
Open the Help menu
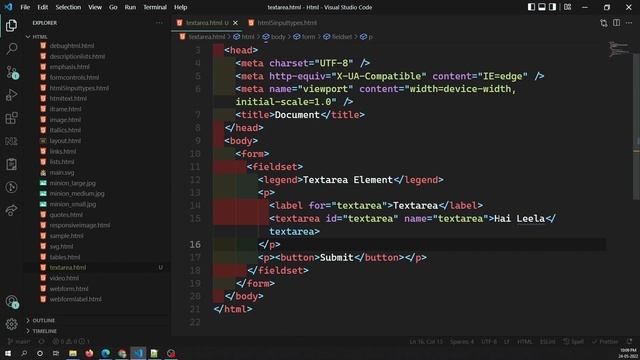point(180,7)
